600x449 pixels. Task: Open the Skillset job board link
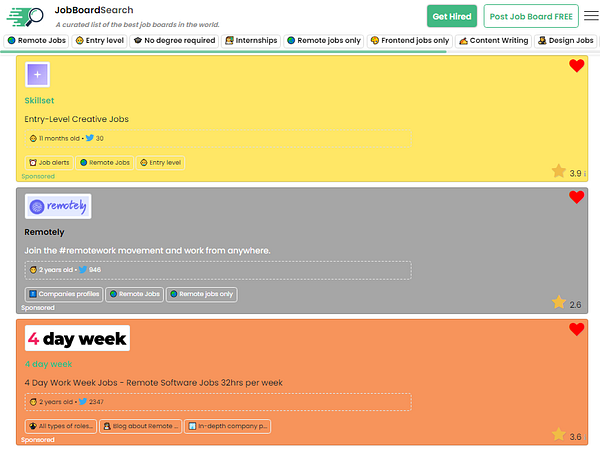click(39, 101)
